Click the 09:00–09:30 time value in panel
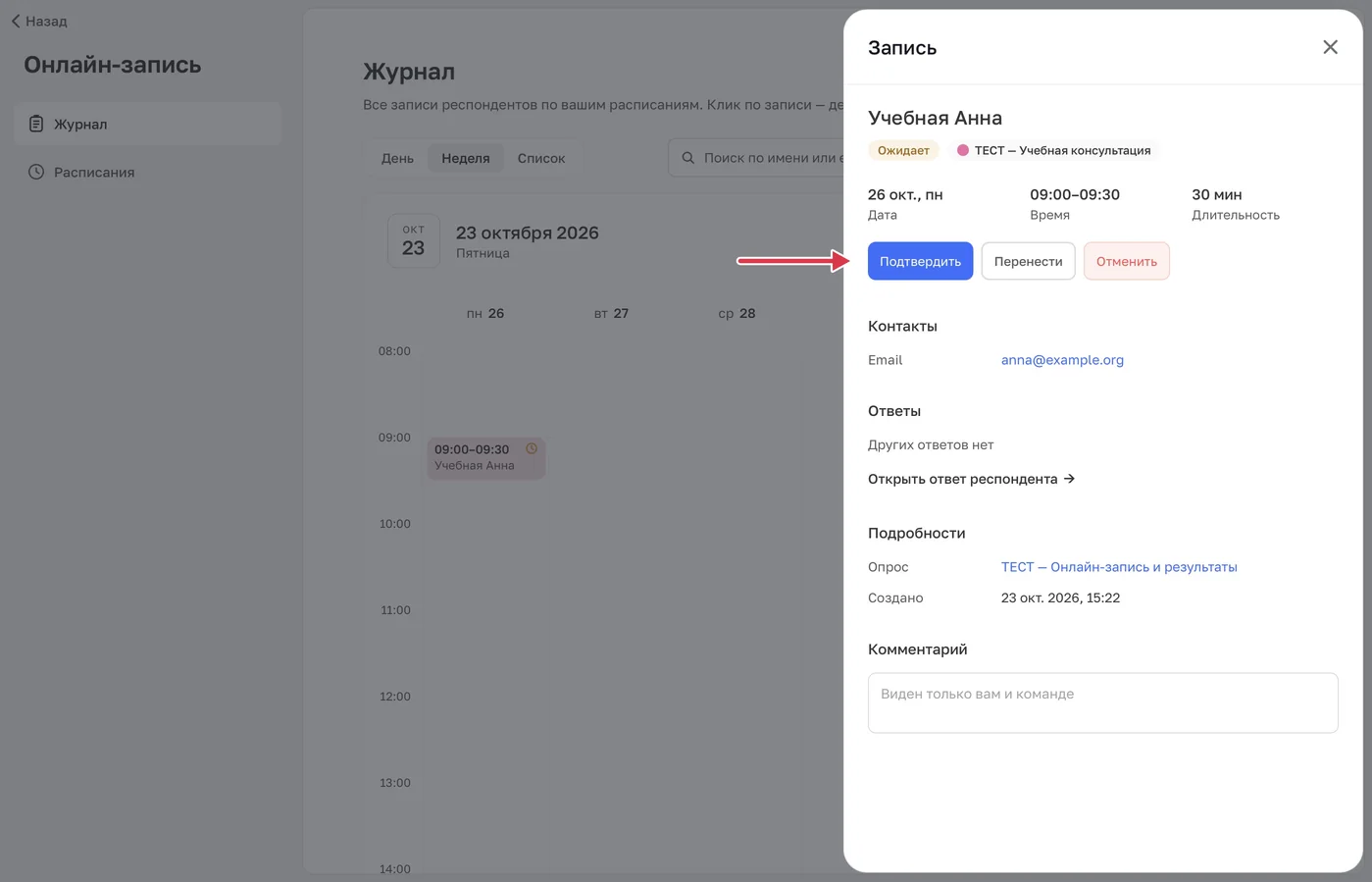Viewport: 1372px width, 882px height. click(1075, 194)
